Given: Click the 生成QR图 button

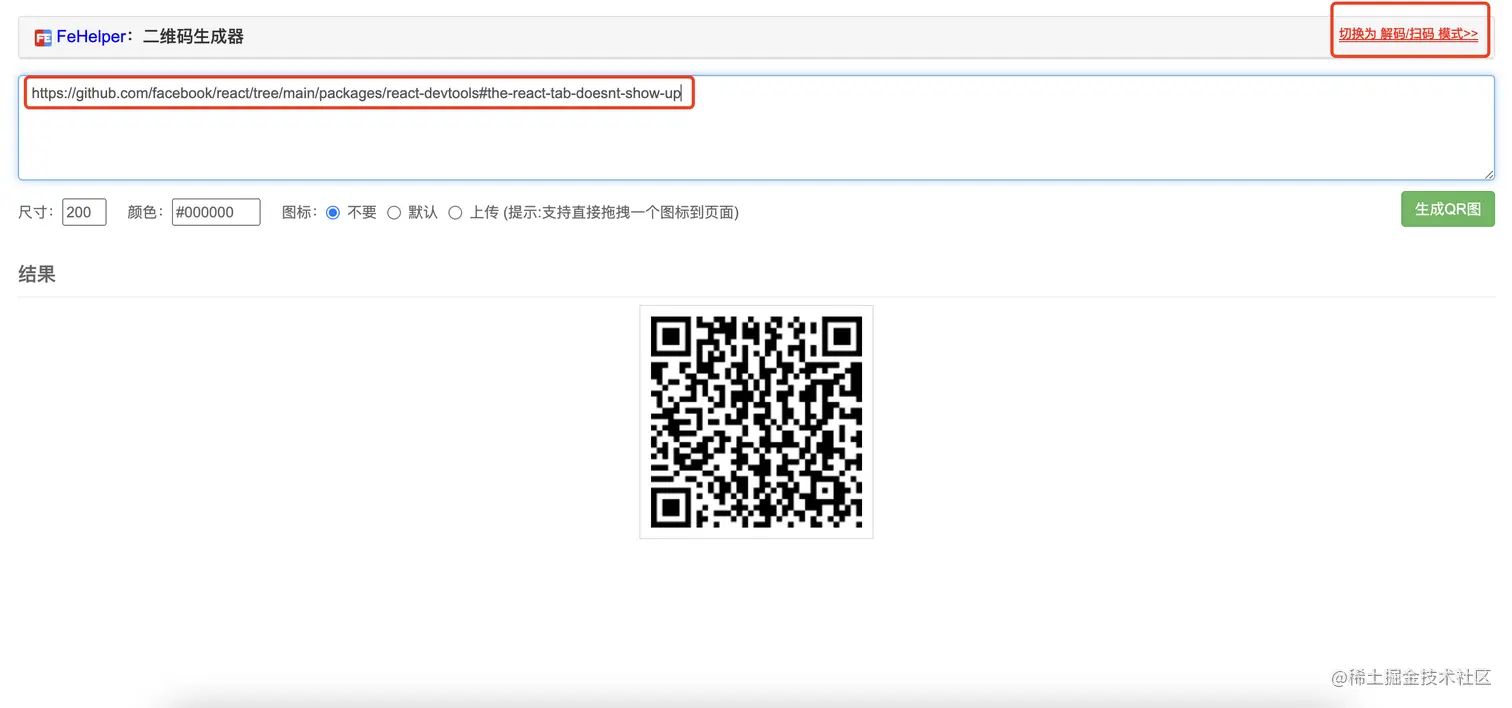Looking at the screenshot, I should [1447, 209].
